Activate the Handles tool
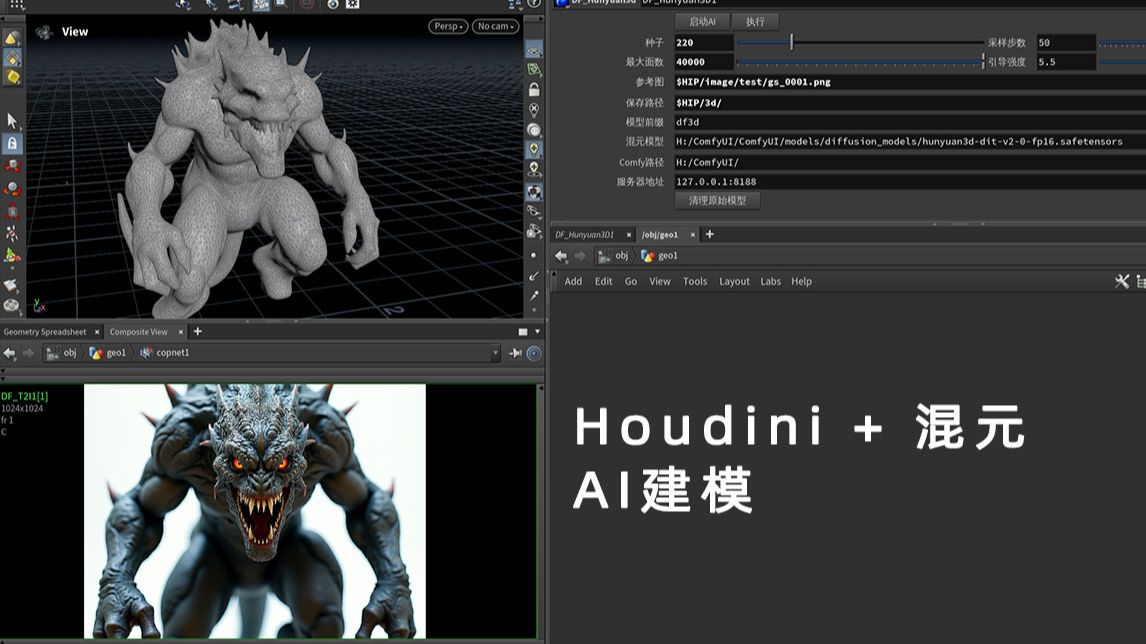 coord(12,256)
